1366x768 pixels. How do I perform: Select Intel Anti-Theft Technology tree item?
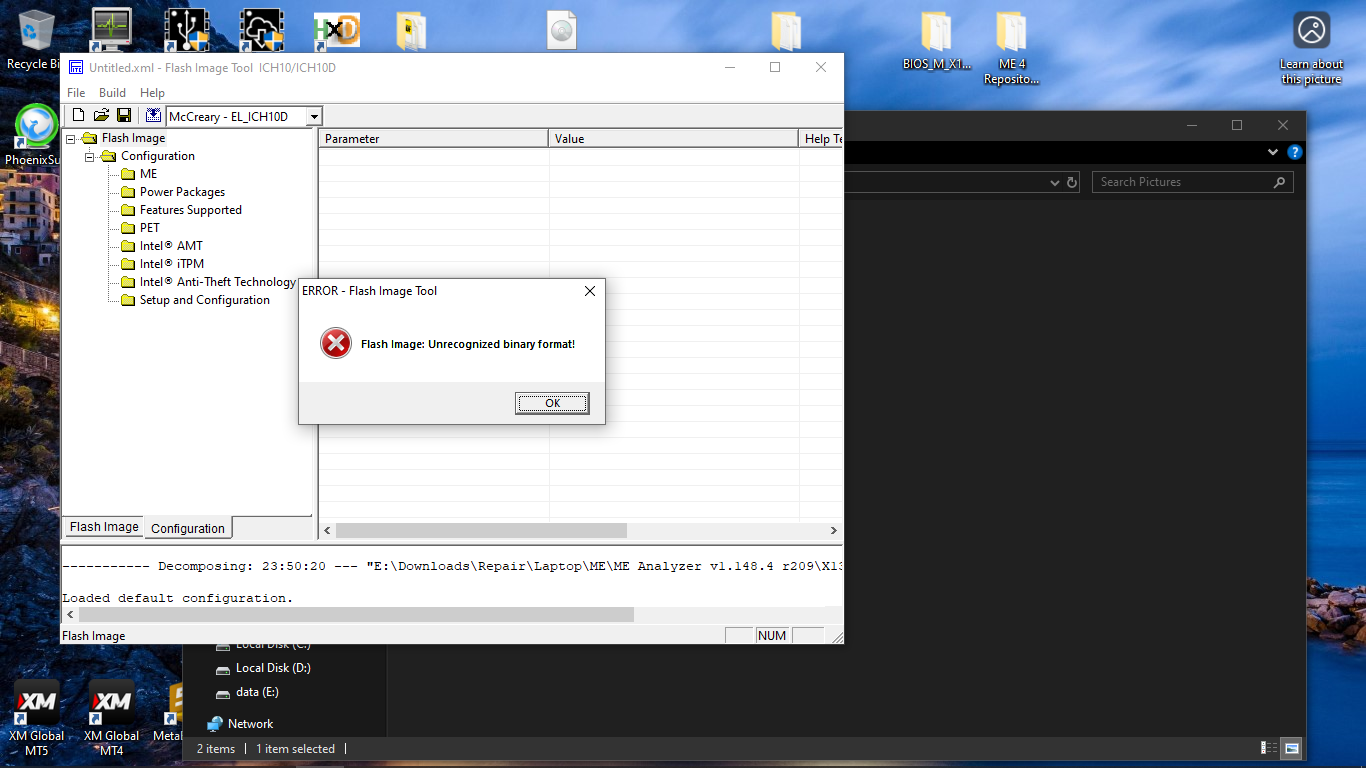tap(218, 282)
